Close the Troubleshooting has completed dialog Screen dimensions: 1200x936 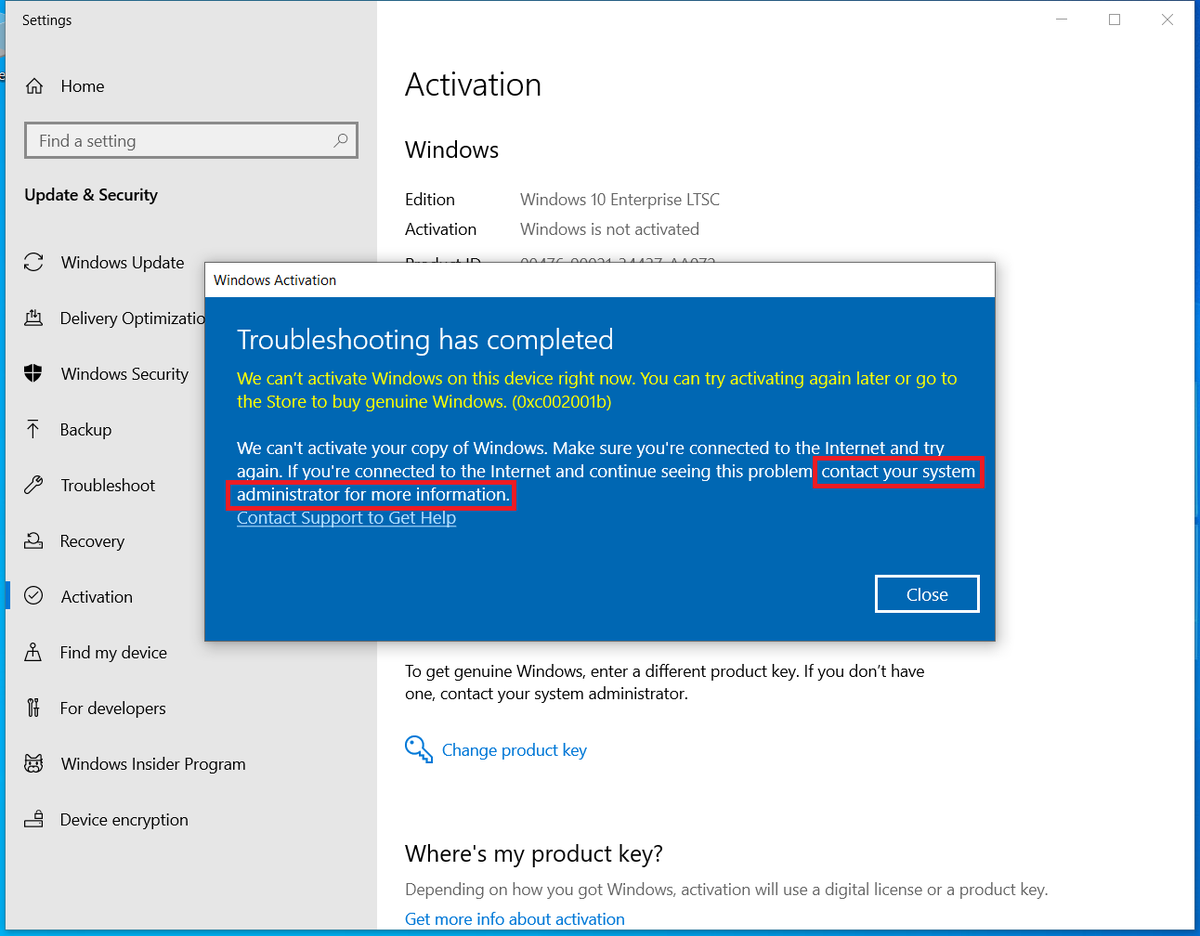927,594
